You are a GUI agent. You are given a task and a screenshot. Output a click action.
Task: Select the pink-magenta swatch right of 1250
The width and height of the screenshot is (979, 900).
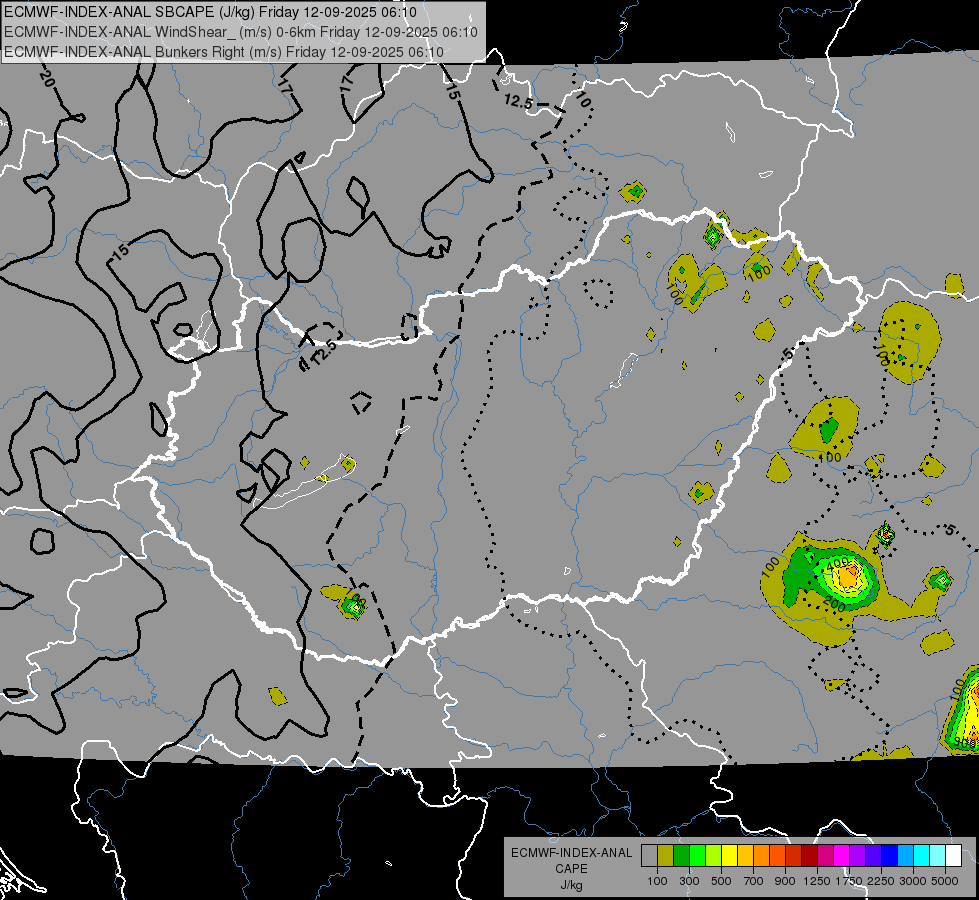(826, 856)
